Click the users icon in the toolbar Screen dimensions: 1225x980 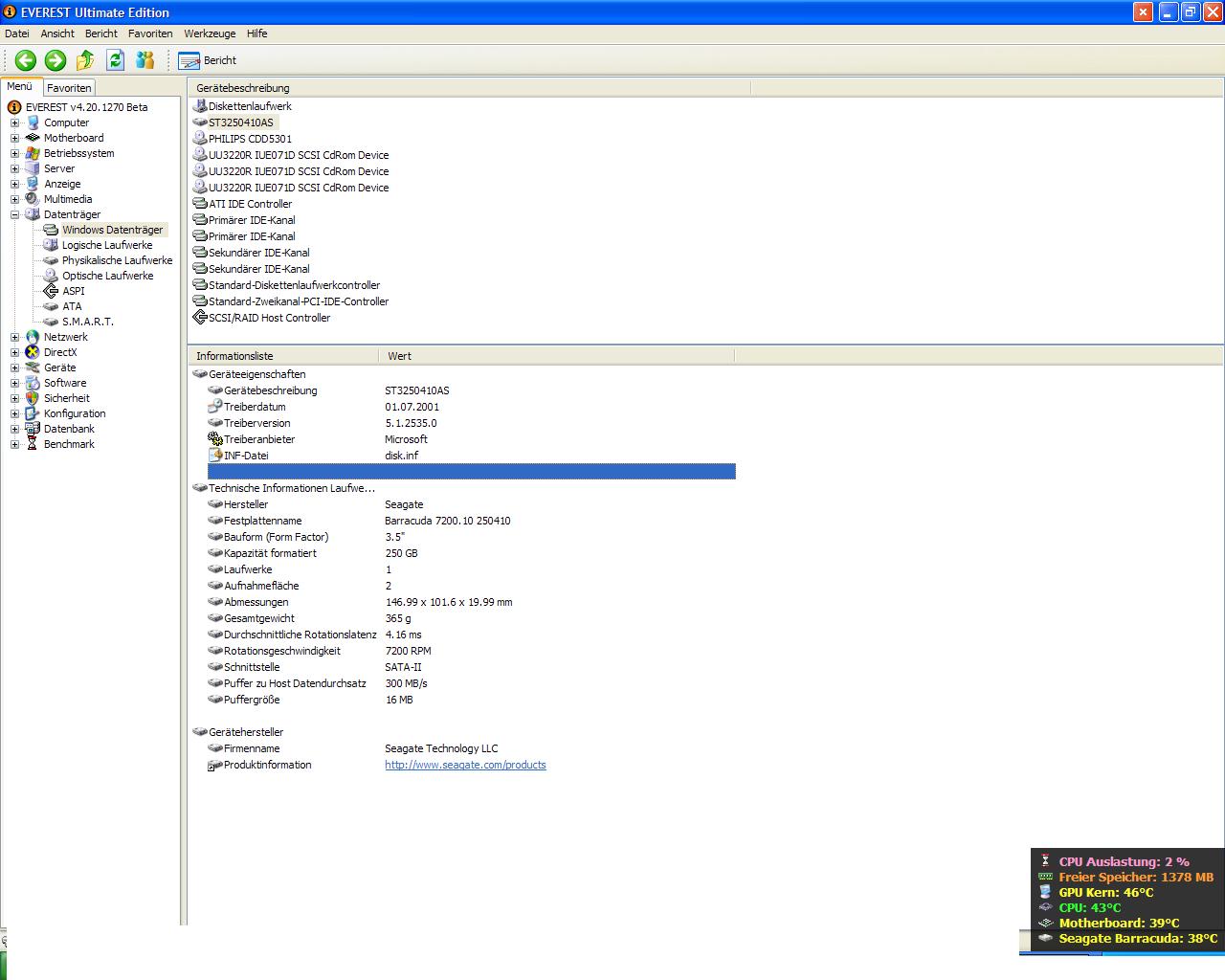145,60
